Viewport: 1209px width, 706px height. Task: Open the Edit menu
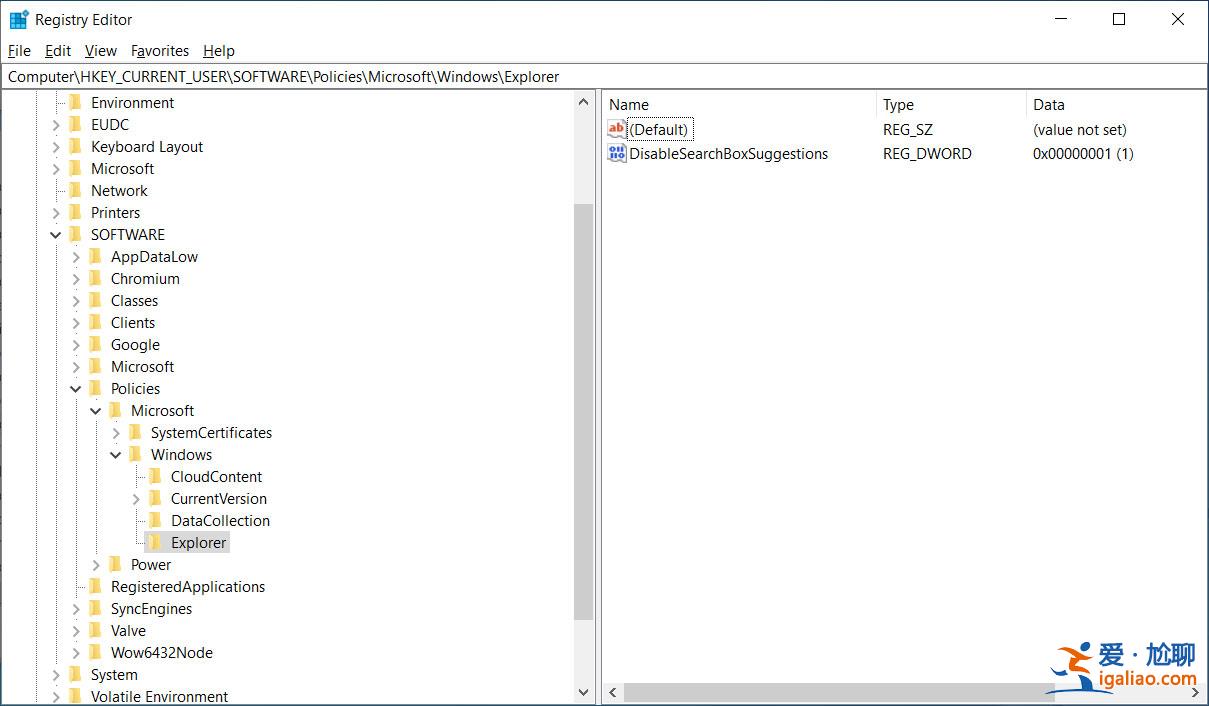click(58, 51)
